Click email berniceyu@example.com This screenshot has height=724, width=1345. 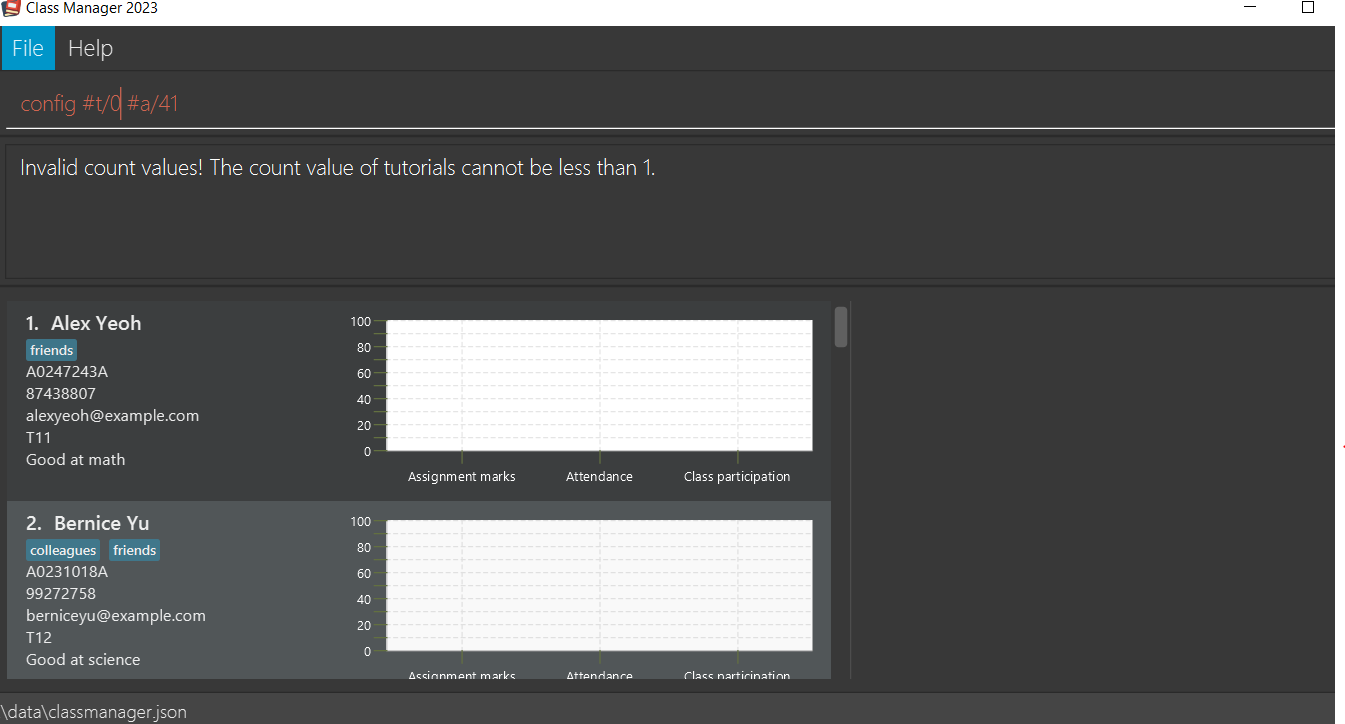click(116, 616)
